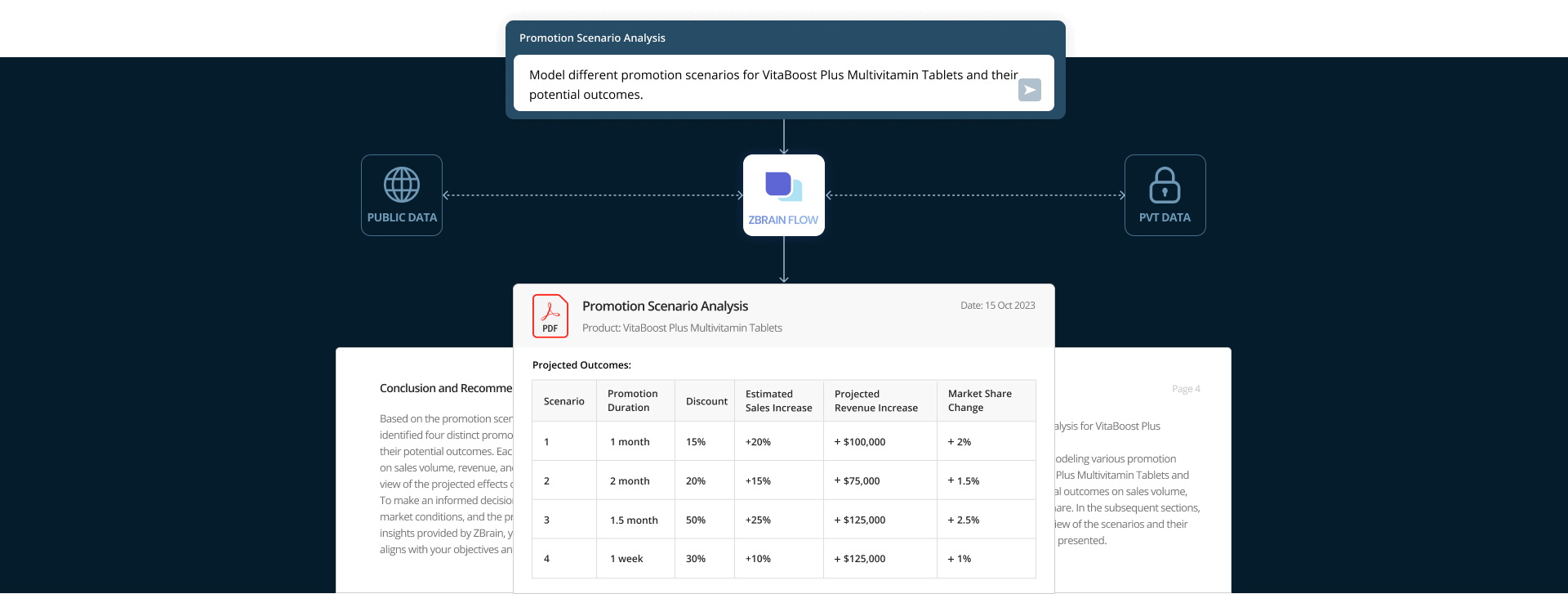The width and height of the screenshot is (1568, 594).
Task: Click 'Product: VitaBoost Plus Multivitamin Tablets' subtitle
Action: tap(682, 328)
